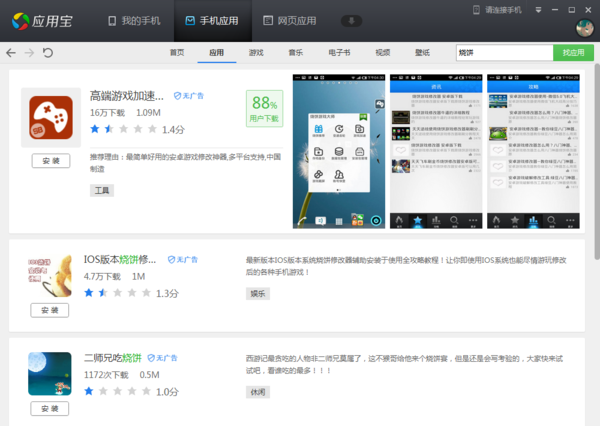600x426 pixels.
Task: Maximize the 应用宝 window
Action: [572, 10]
